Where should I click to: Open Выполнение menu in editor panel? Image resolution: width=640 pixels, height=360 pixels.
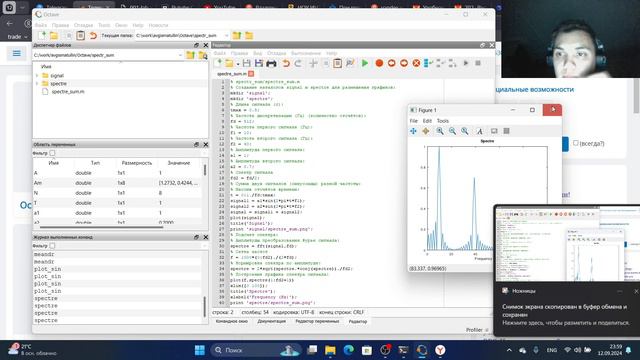pos(306,53)
